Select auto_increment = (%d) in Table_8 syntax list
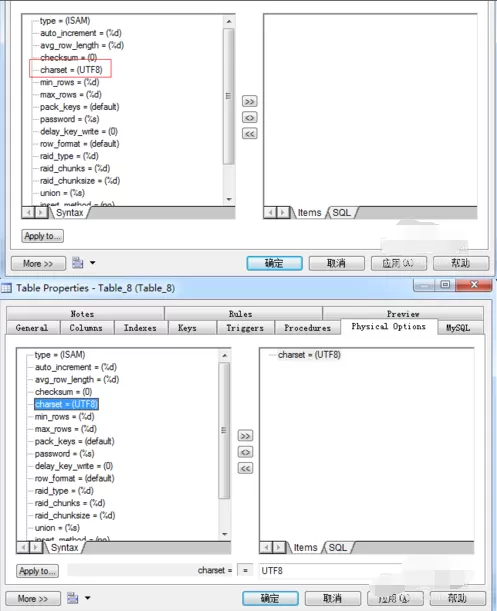This screenshot has width=497, height=611. click(76, 367)
